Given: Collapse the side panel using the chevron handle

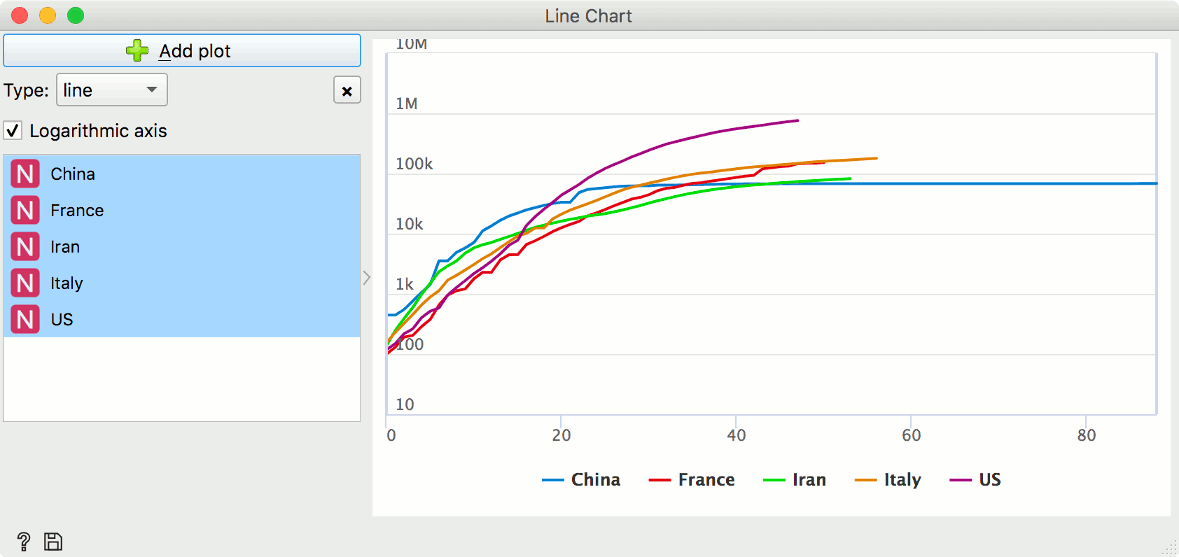Looking at the screenshot, I should [367, 277].
